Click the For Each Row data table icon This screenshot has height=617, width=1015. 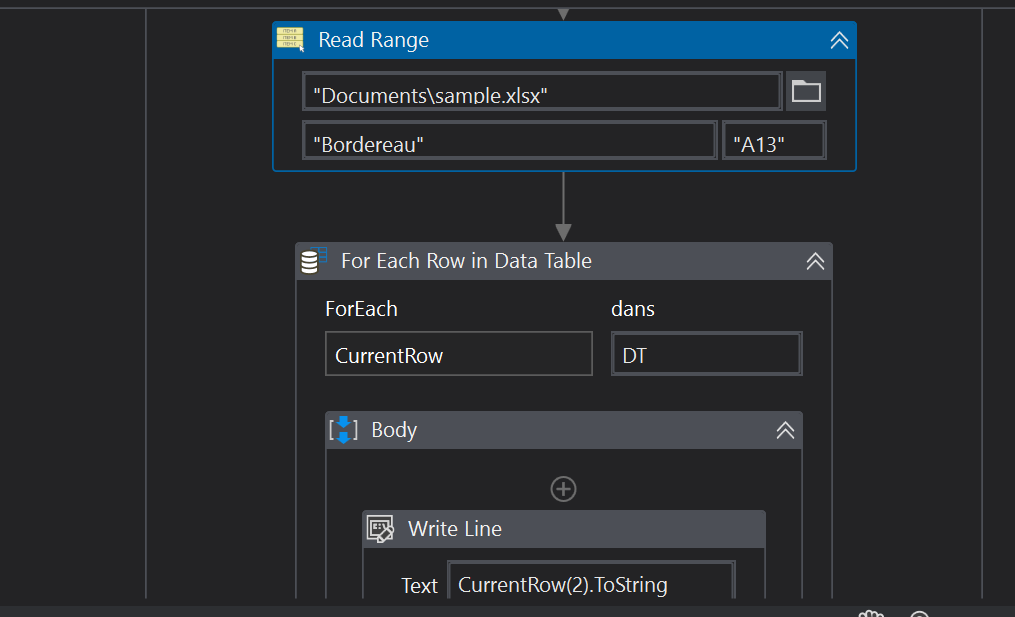click(314, 260)
